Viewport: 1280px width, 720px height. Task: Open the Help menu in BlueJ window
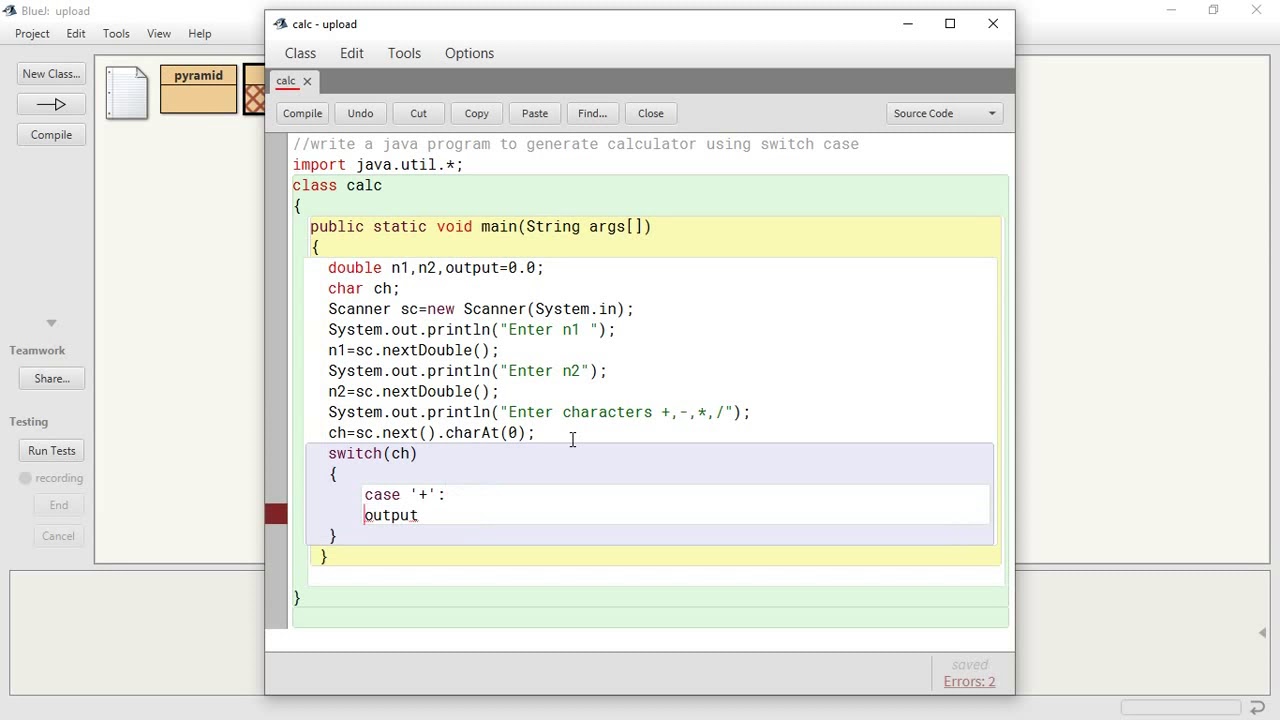coord(199,34)
